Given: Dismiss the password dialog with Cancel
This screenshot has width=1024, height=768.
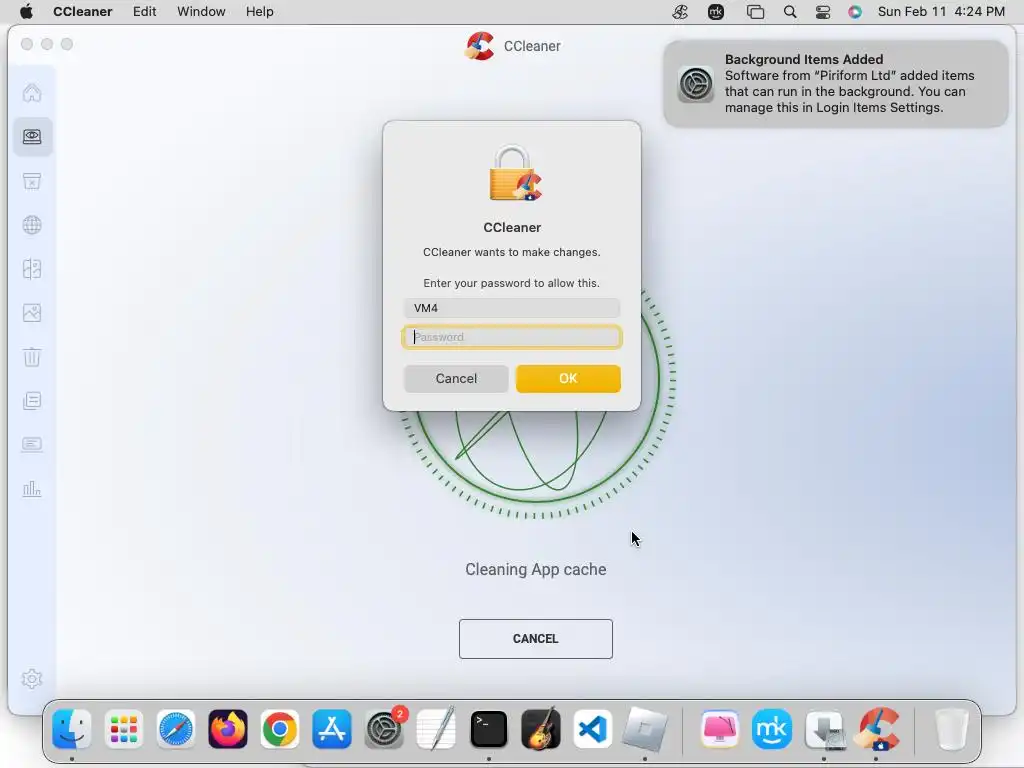Looking at the screenshot, I should click(456, 379).
